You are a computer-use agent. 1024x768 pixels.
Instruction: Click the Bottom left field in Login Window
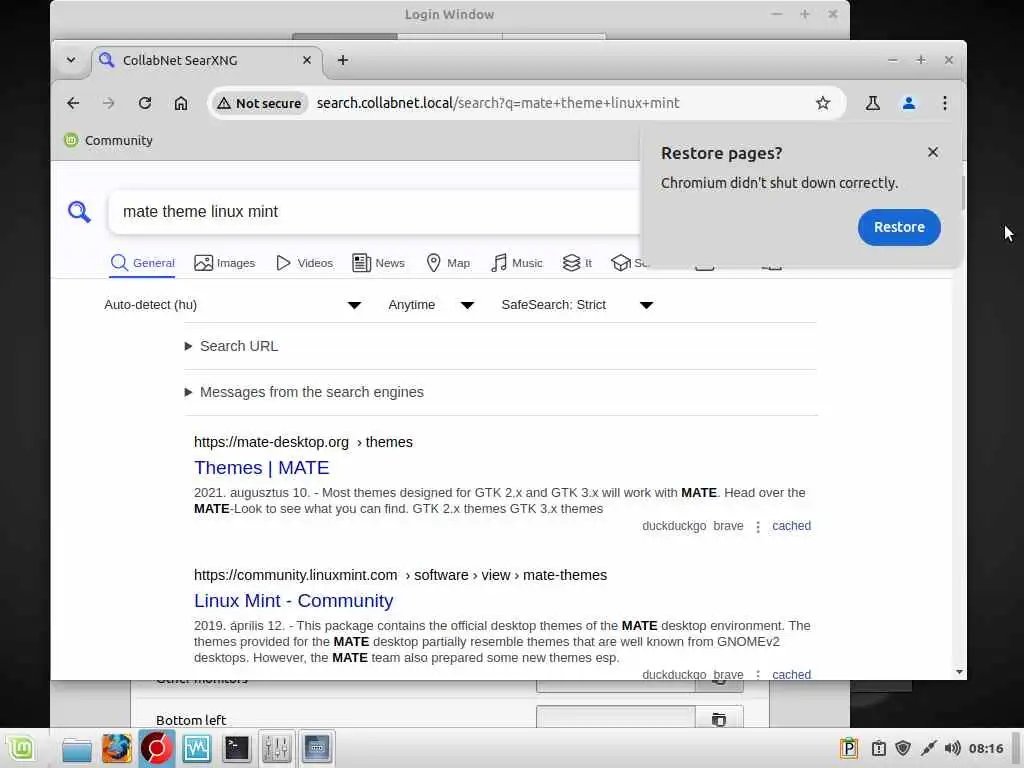(x=615, y=719)
